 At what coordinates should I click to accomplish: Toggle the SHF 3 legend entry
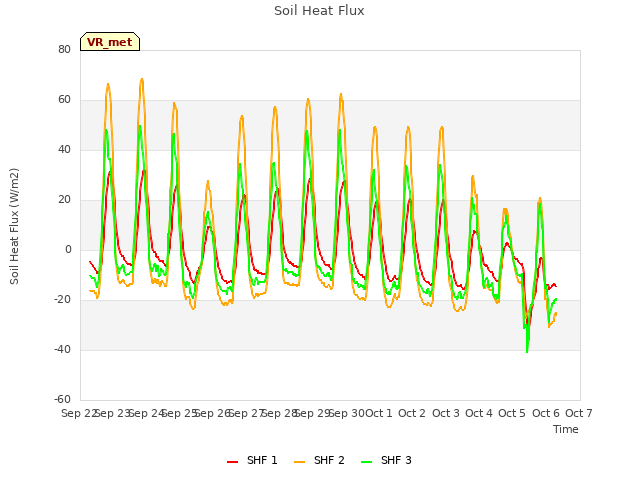[x=386, y=460]
